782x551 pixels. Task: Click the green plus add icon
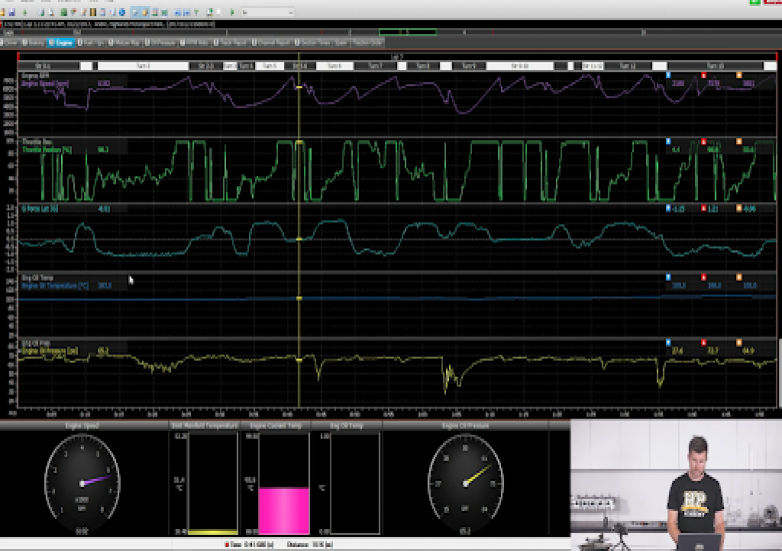click(x=25, y=12)
